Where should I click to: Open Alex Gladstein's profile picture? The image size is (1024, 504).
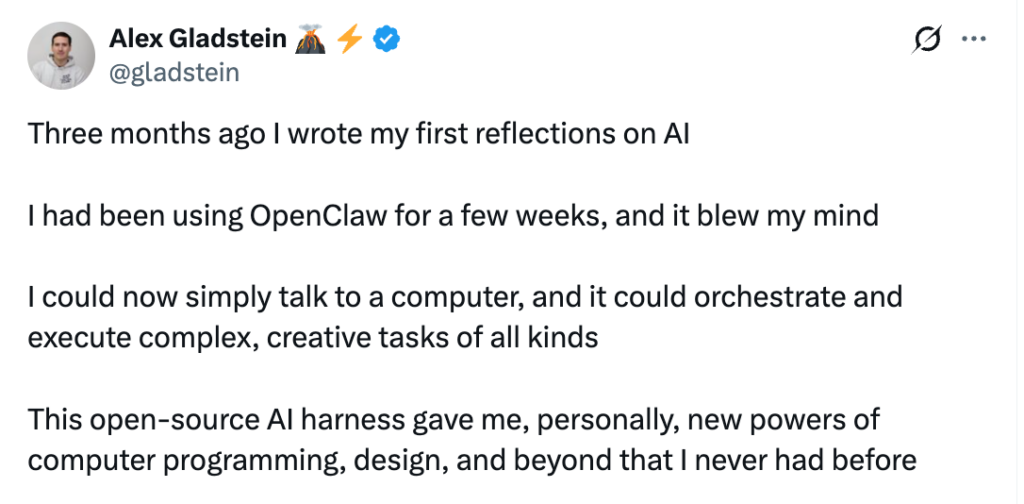(61, 55)
